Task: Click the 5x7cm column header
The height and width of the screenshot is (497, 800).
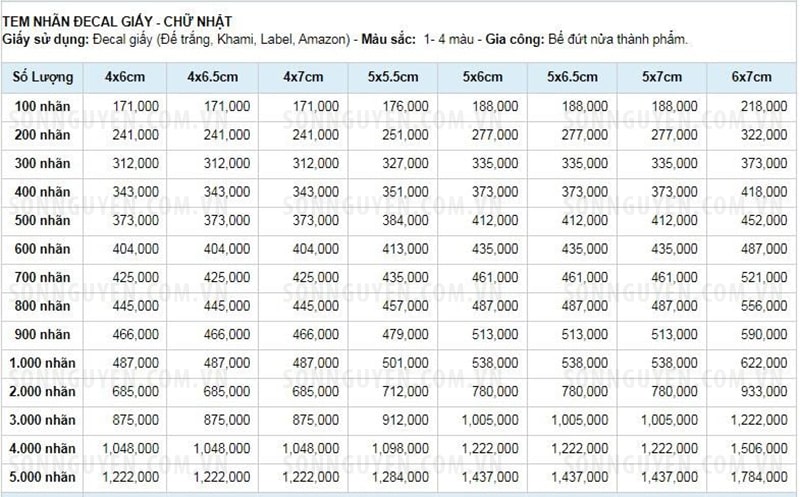Action: [662, 77]
